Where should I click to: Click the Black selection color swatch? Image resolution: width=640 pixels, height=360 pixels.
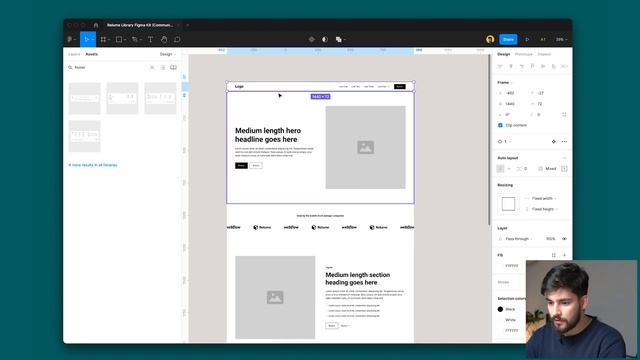coord(500,309)
